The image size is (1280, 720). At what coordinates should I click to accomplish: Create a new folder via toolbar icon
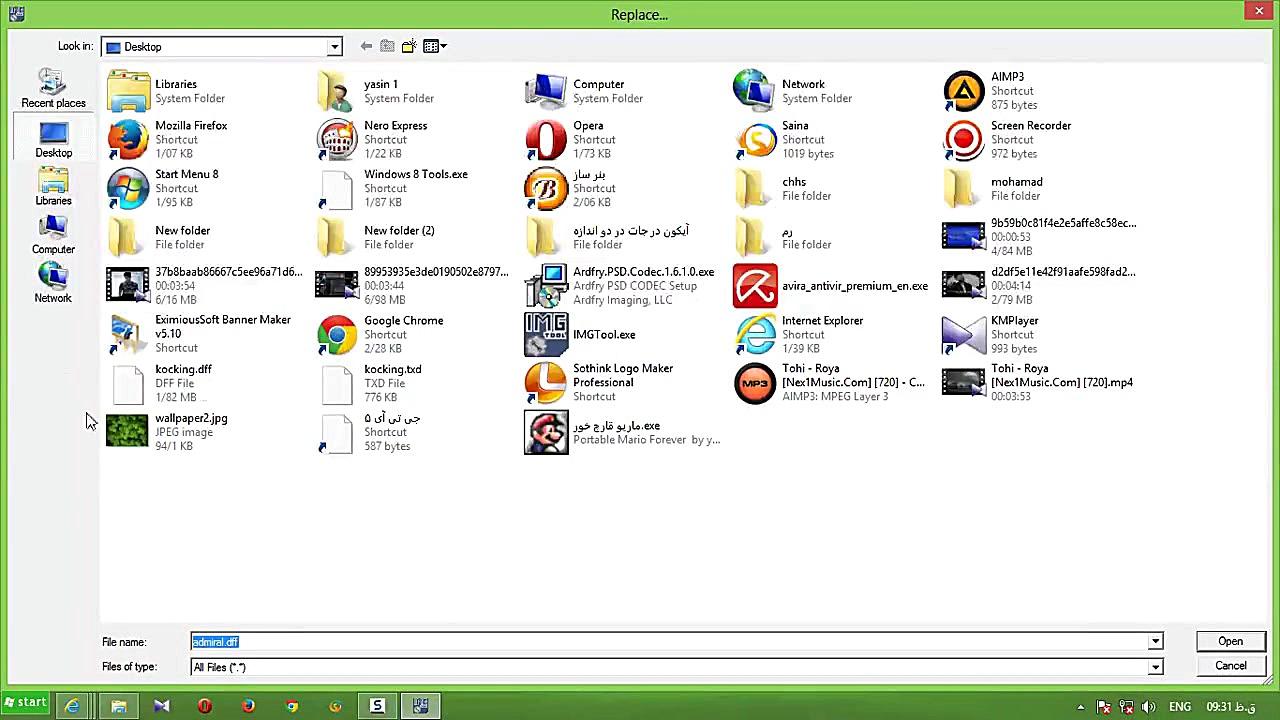409,46
